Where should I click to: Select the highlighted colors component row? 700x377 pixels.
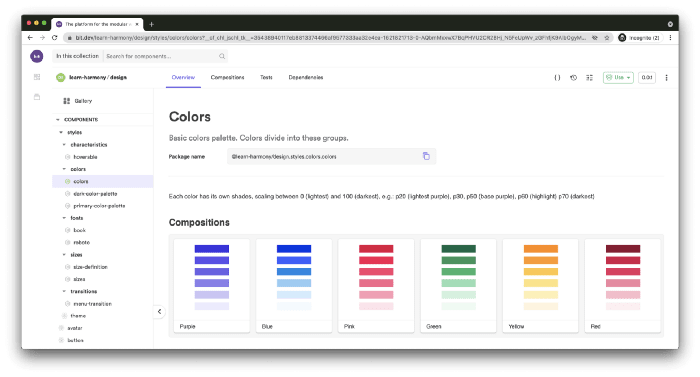[x=103, y=181]
